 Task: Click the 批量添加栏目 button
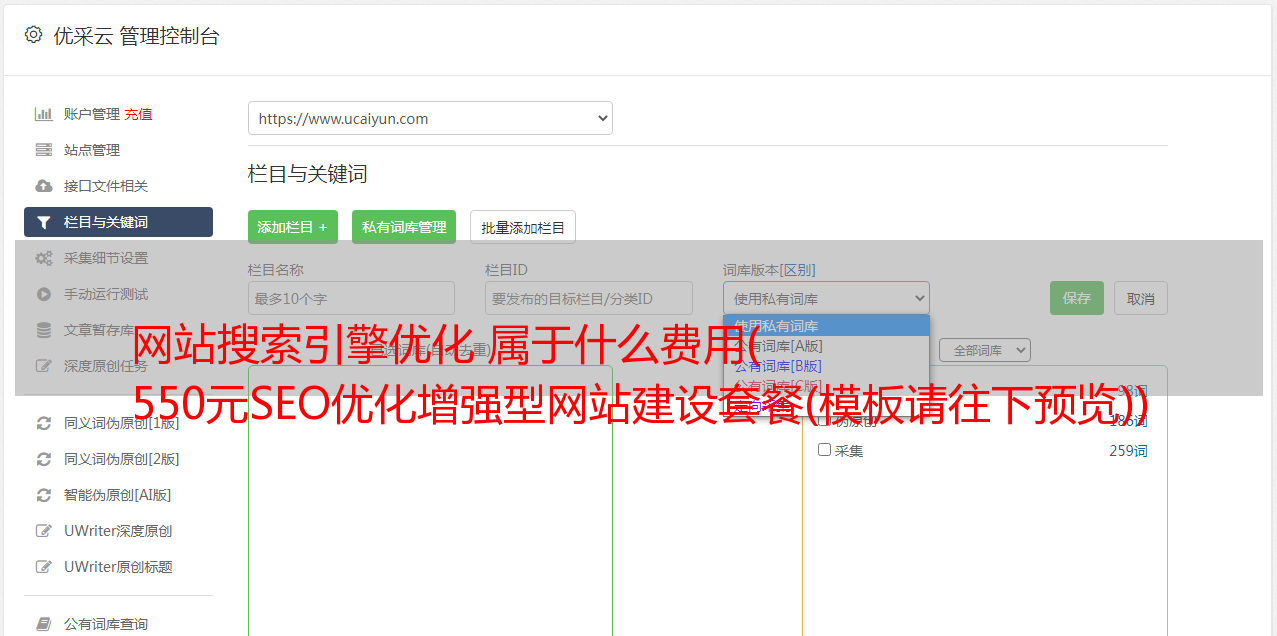click(523, 227)
